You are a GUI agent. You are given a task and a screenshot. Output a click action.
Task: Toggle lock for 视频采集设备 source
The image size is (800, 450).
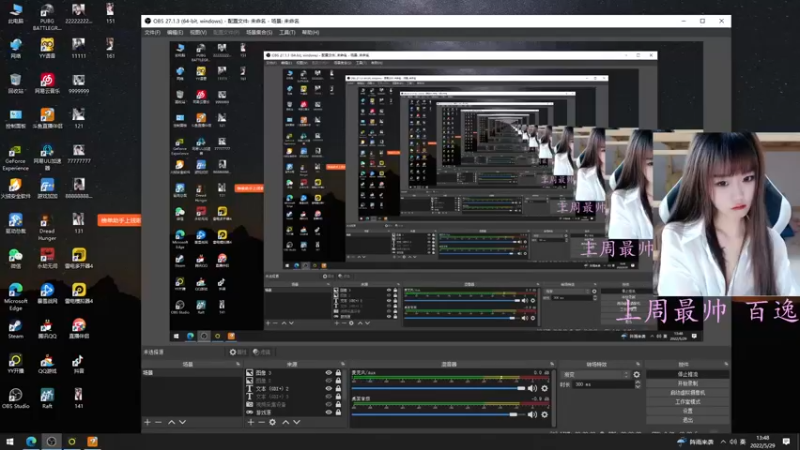[x=338, y=404]
